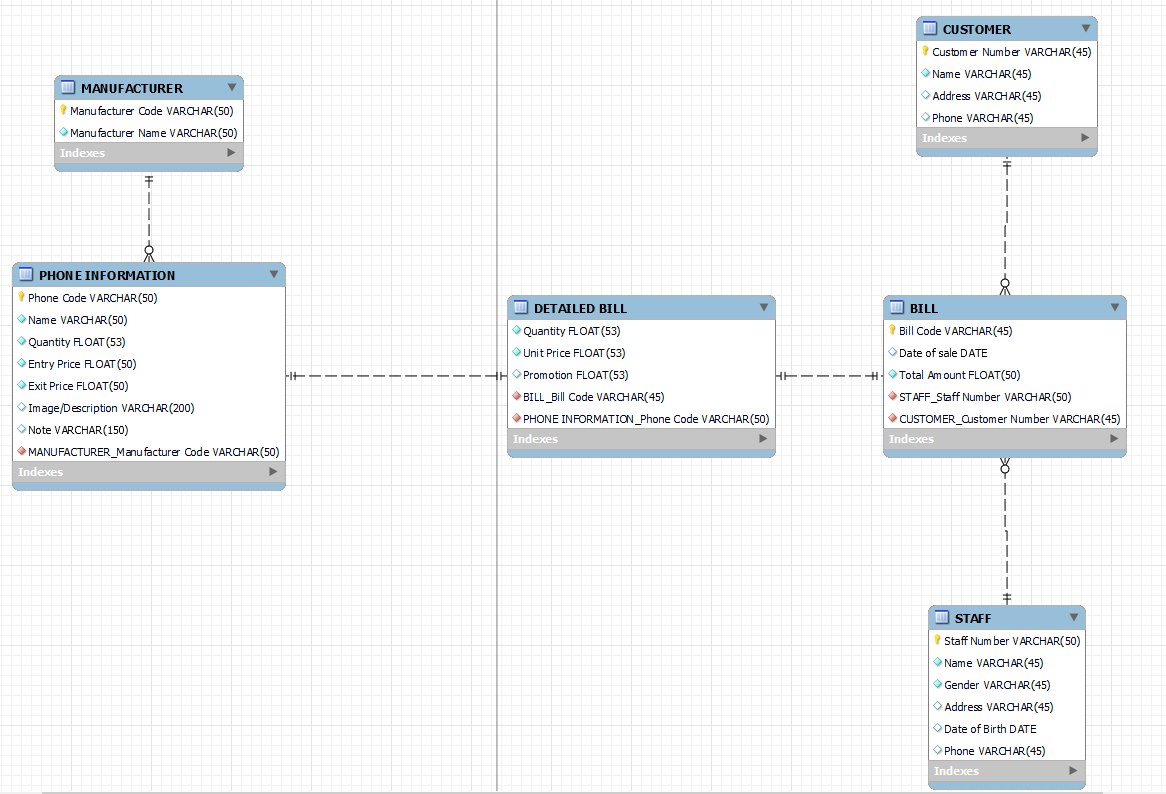Collapse the BILL table using its header arrow
Image resolution: width=1166 pixels, height=794 pixels.
pyautogui.click(x=1114, y=307)
